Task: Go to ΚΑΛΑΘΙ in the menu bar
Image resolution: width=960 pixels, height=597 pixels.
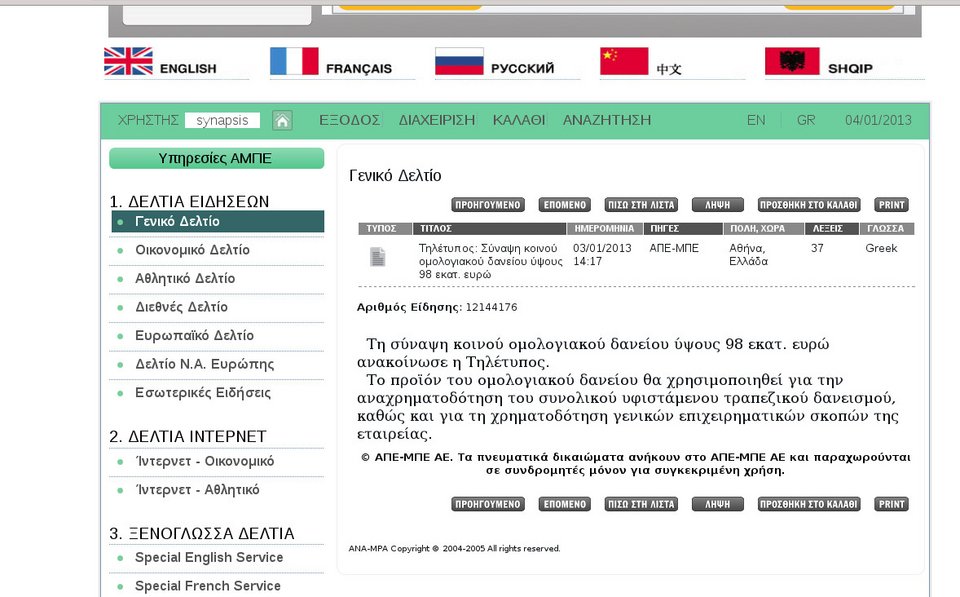Action: 519,120
